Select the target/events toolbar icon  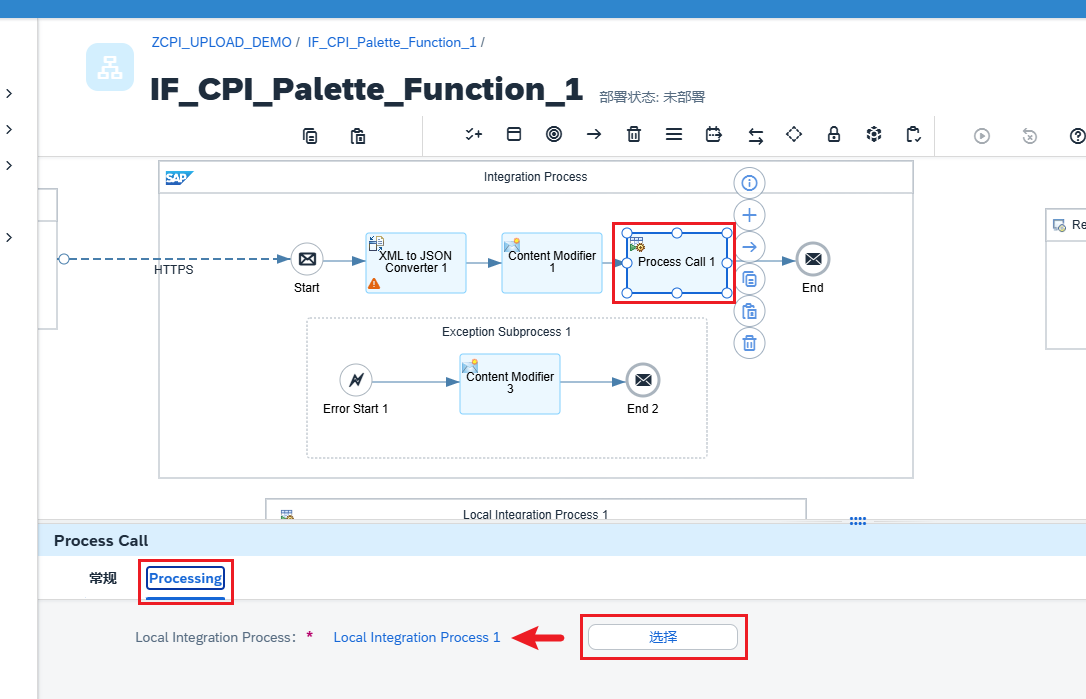[554, 134]
